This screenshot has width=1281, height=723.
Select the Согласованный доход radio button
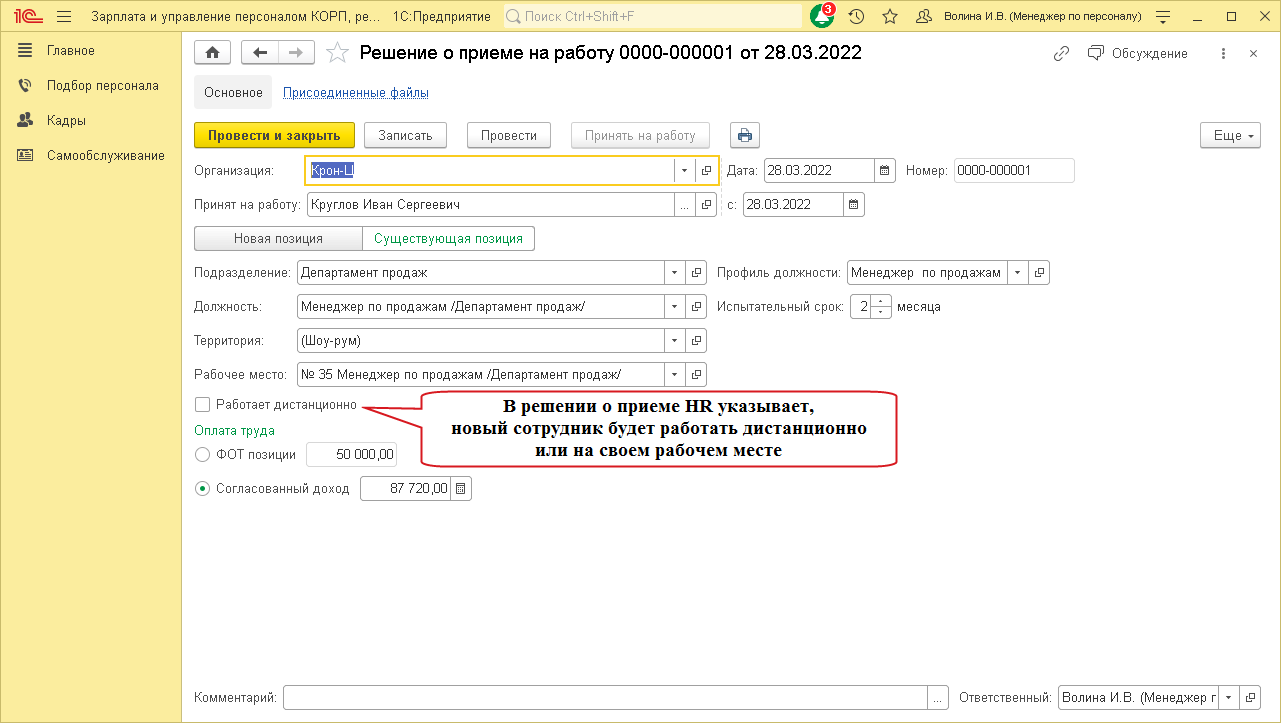[x=203, y=489]
